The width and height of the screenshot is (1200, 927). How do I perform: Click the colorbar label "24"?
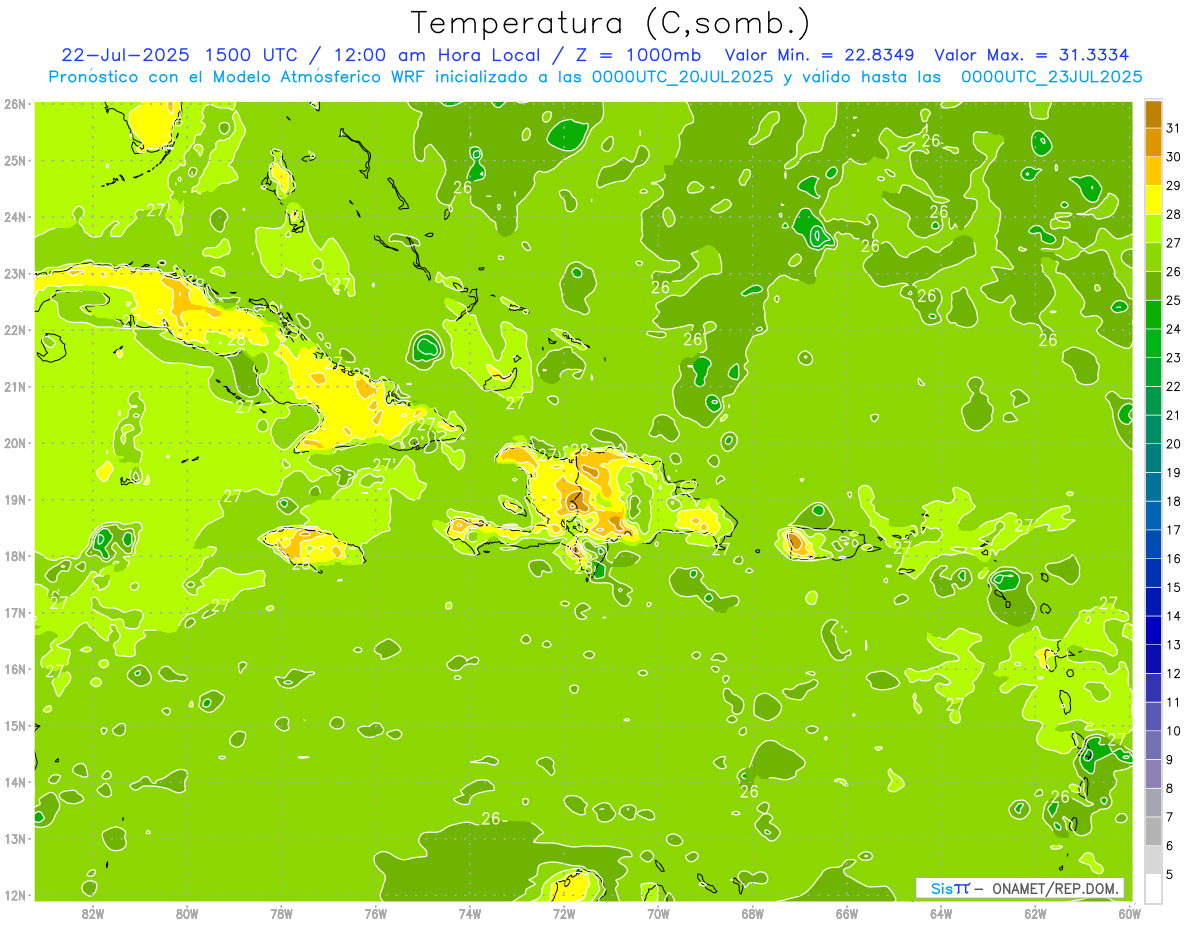pyautogui.click(x=1173, y=329)
